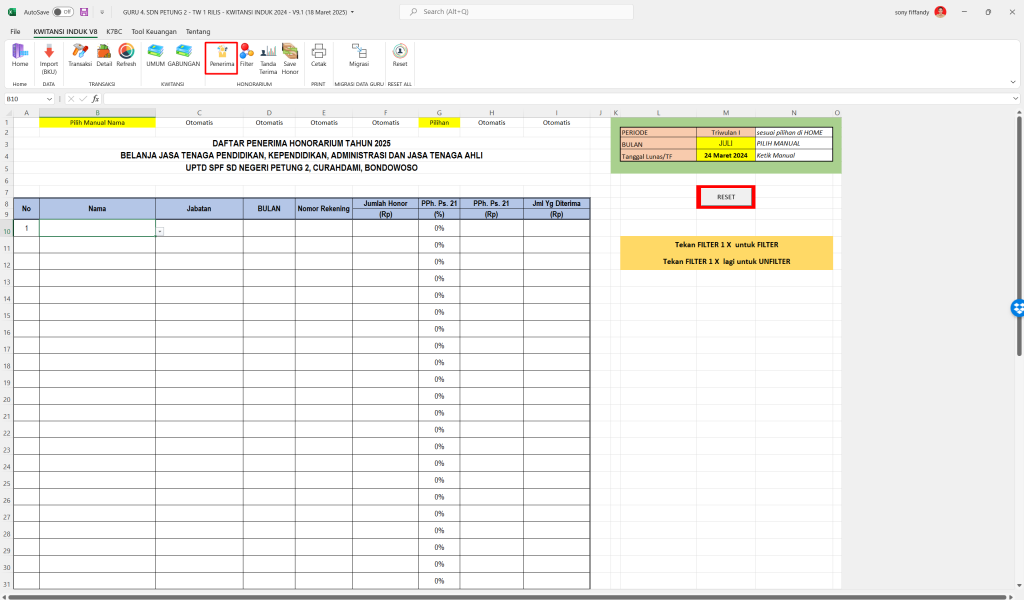Screen dimensions: 1024x600
Task: Click the Search box in title bar
Action: pyautogui.click(x=517, y=12)
